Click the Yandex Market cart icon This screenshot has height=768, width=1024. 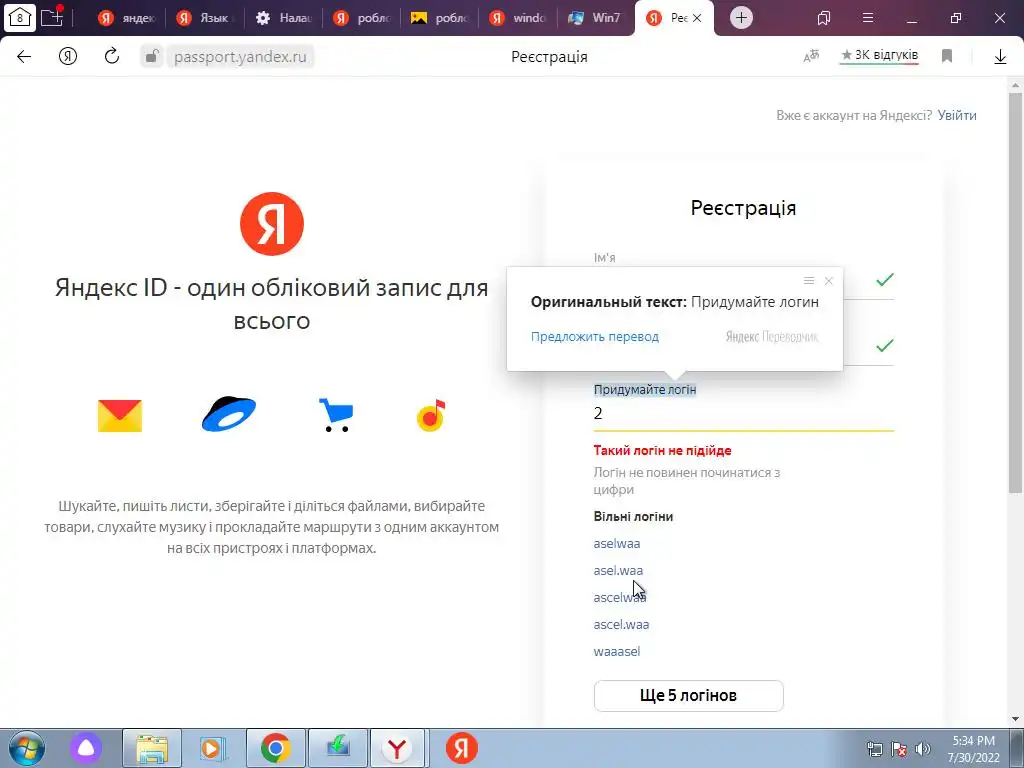click(336, 415)
